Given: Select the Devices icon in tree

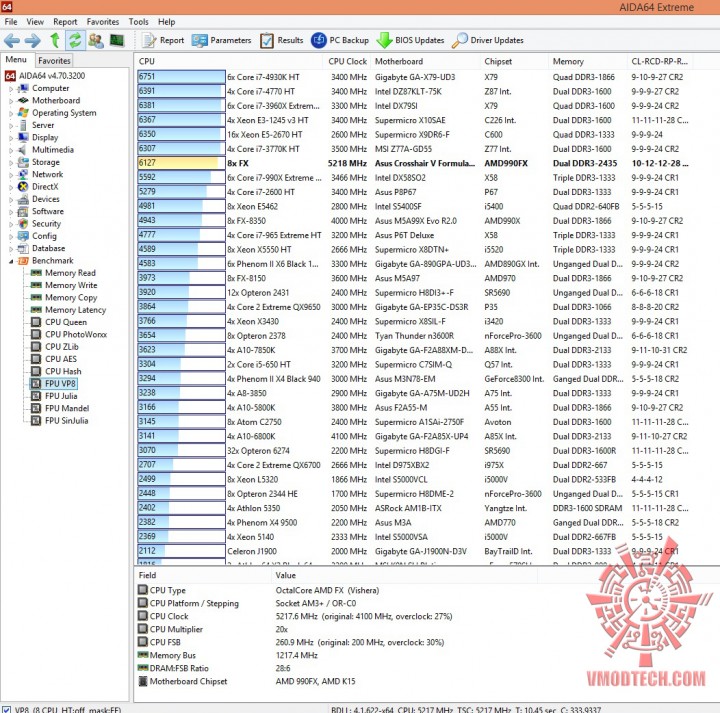Looking at the screenshot, I should (x=23, y=199).
